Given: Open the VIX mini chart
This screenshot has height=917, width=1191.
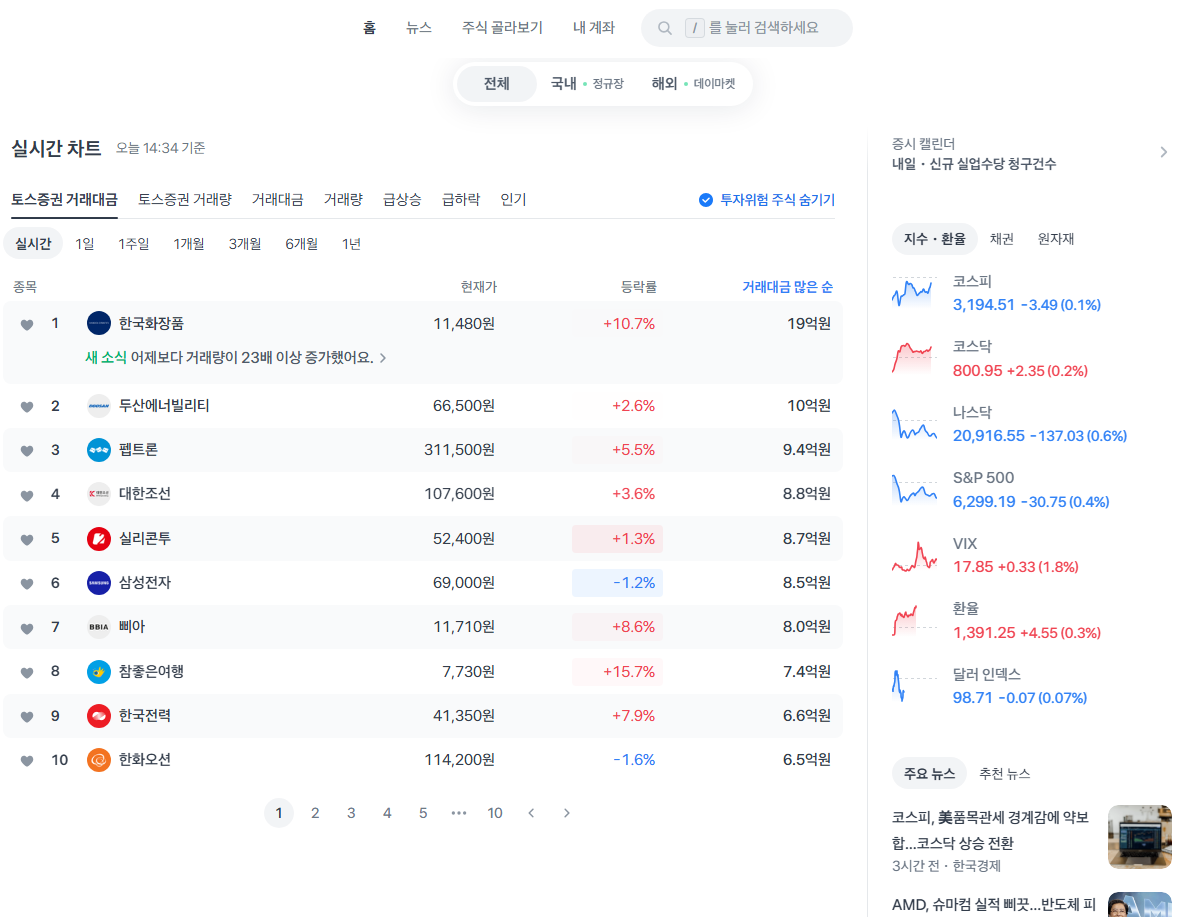Looking at the screenshot, I should pos(914,555).
